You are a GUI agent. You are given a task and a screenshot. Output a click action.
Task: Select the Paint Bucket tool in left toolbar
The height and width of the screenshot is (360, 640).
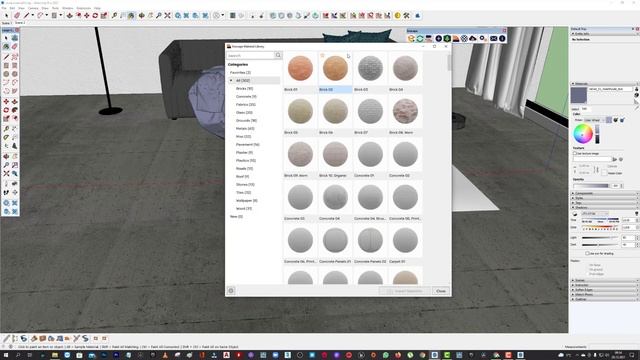tap(6, 47)
